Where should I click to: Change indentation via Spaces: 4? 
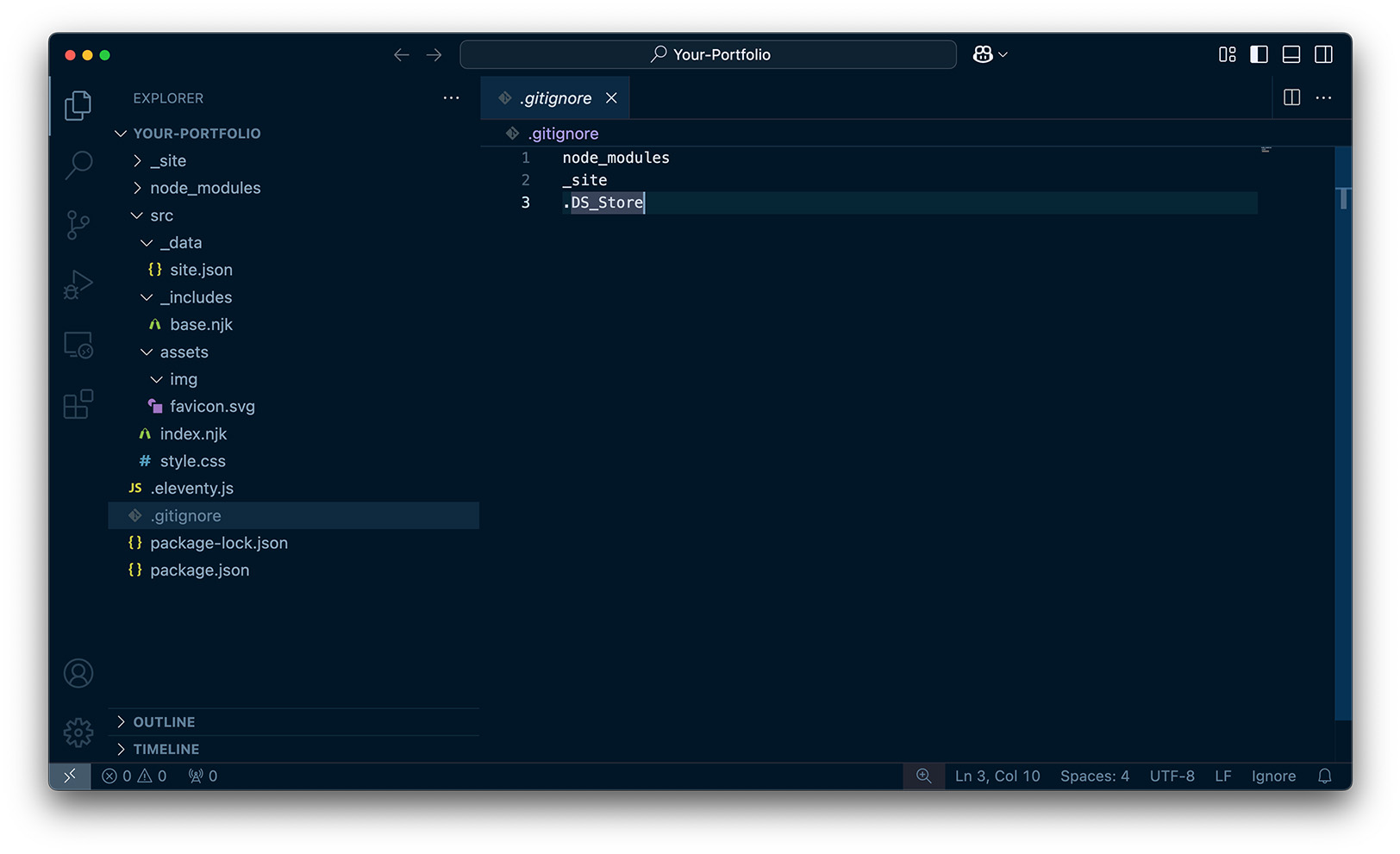pyautogui.click(x=1095, y=776)
